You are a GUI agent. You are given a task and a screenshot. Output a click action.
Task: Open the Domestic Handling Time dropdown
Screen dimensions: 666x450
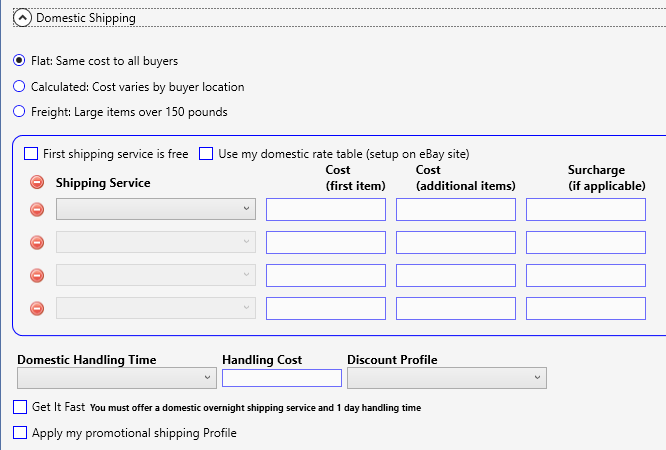pos(117,378)
